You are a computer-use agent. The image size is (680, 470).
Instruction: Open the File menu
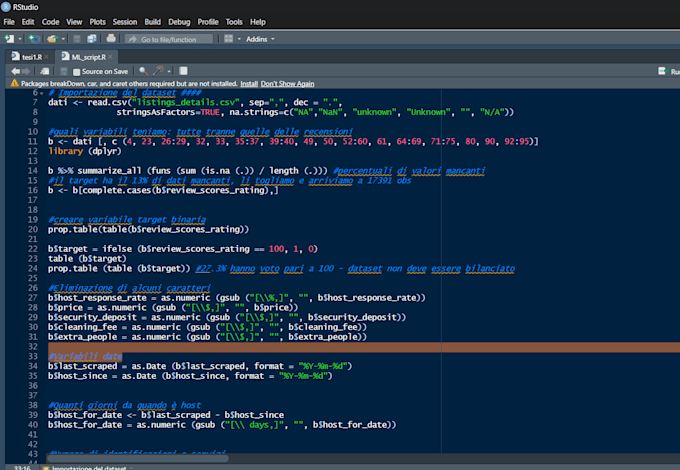click(x=9, y=22)
